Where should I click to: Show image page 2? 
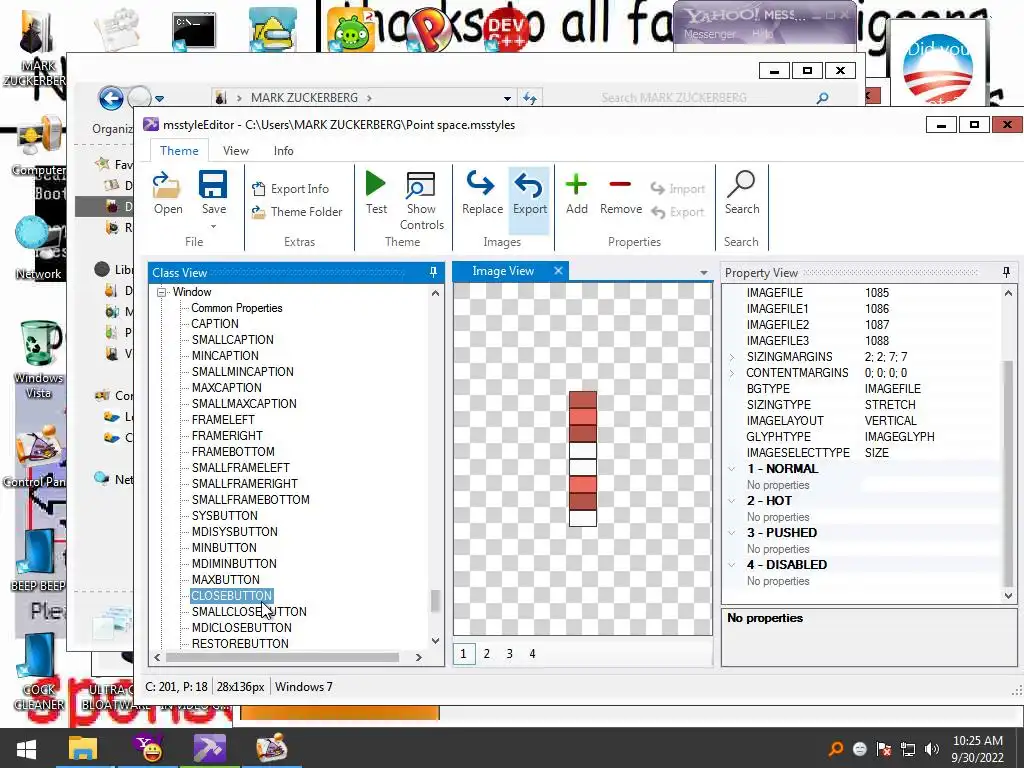point(487,653)
